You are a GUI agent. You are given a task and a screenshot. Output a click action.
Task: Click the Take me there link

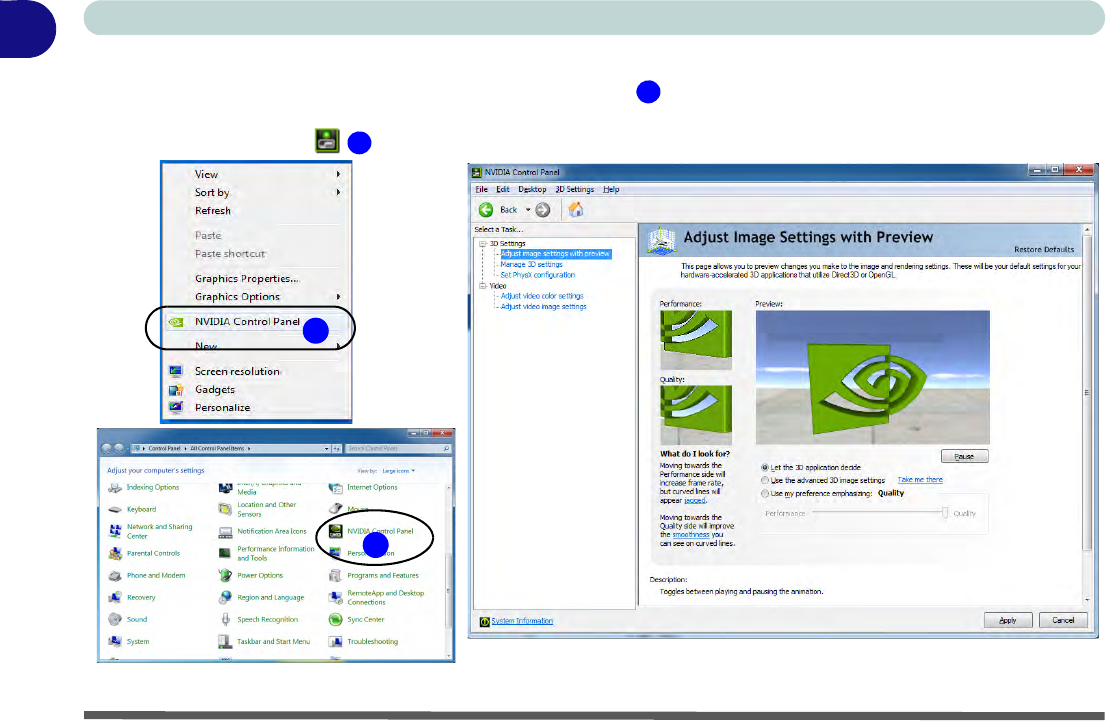point(920,480)
